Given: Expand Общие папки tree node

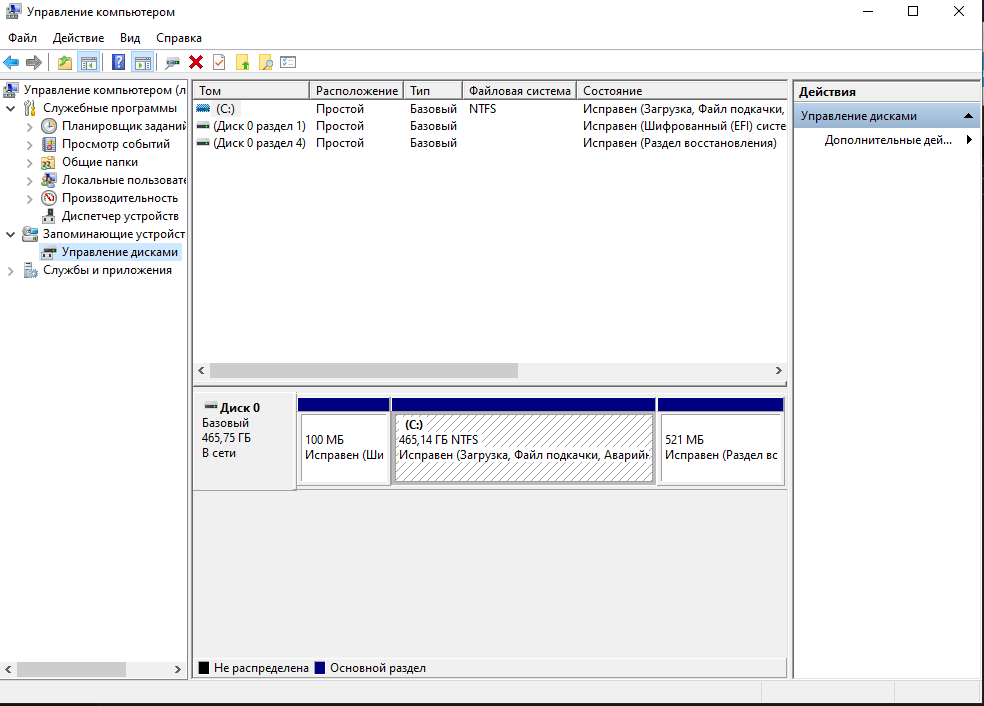Looking at the screenshot, I should point(29,163).
